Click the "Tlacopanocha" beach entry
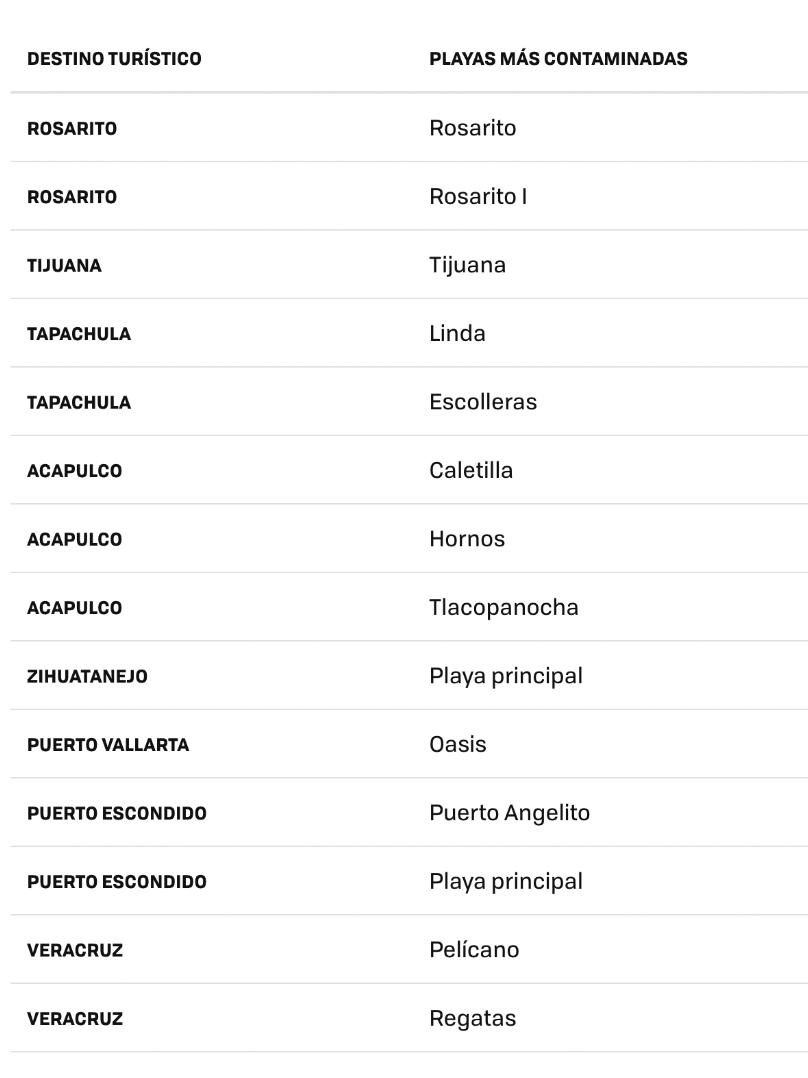 pyautogui.click(x=504, y=607)
